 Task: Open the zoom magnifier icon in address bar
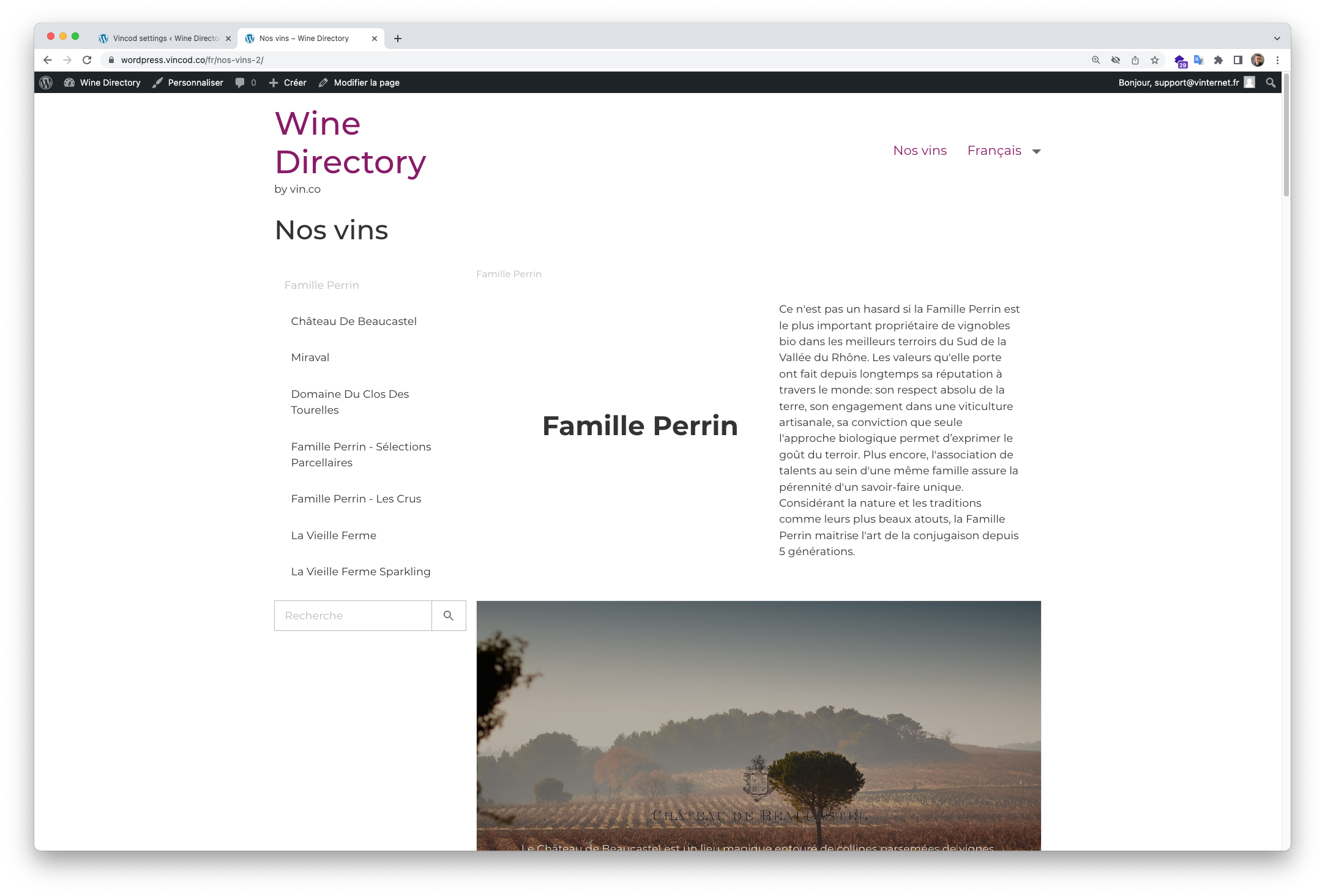(1096, 60)
